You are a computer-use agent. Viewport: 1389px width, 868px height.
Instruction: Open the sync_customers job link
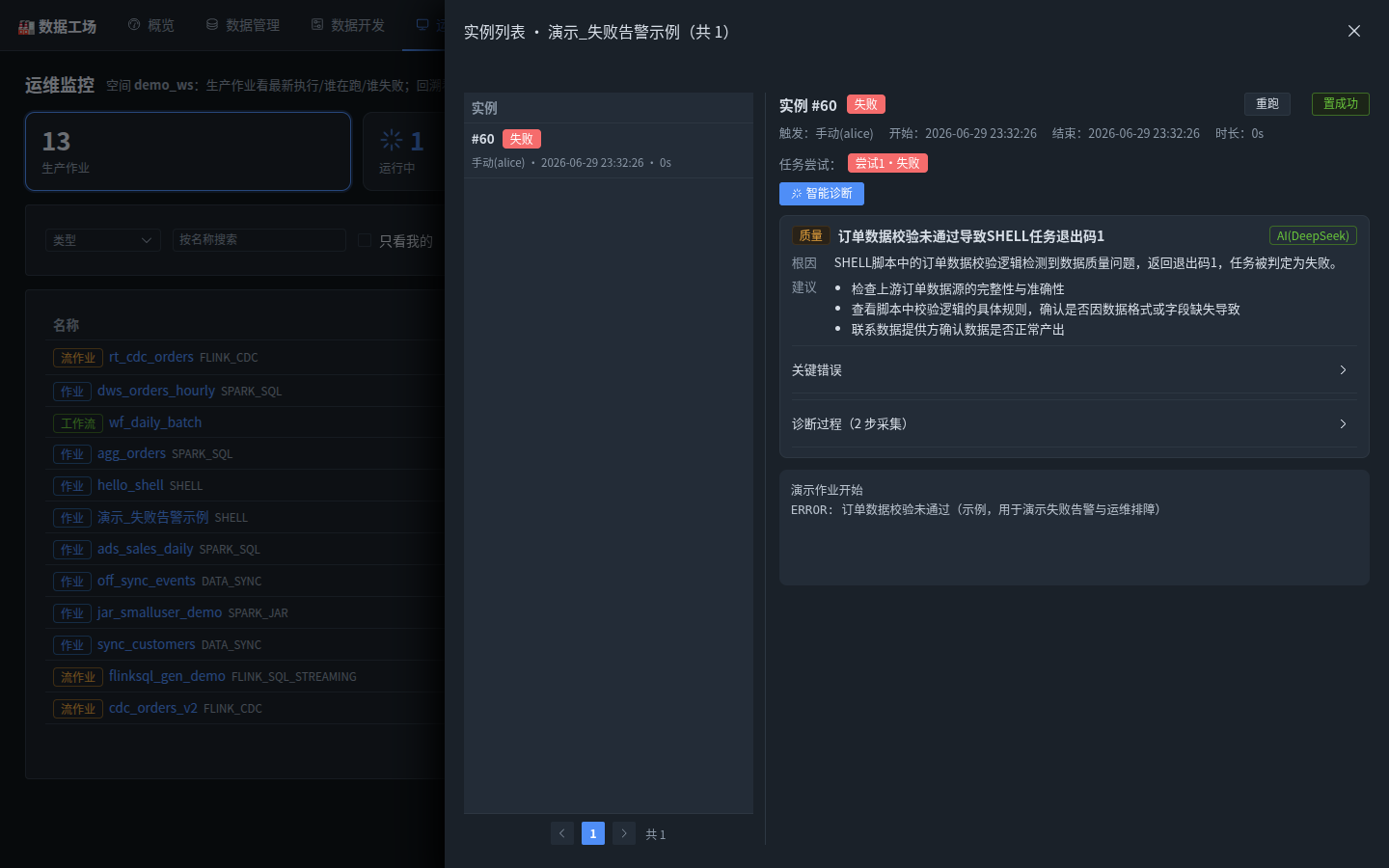pos(147,644)
